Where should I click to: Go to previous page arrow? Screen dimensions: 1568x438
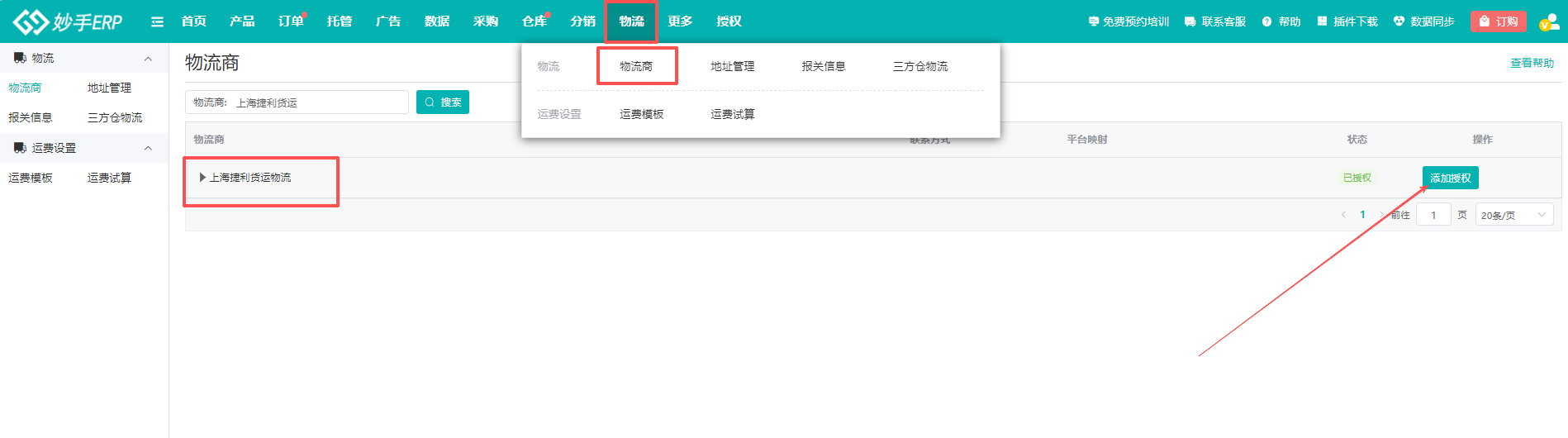[1343, 215]
